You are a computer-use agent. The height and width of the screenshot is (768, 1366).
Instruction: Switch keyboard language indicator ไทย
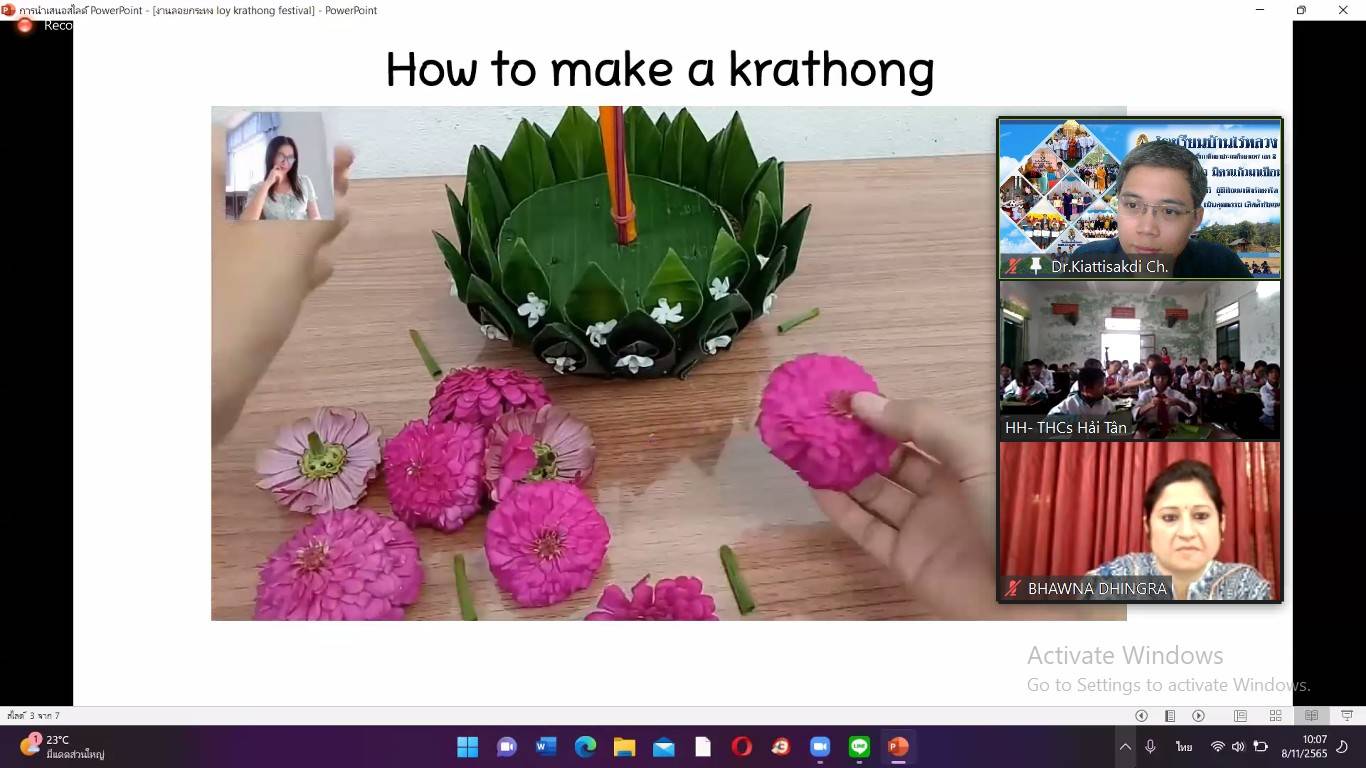click(1184, 747)
